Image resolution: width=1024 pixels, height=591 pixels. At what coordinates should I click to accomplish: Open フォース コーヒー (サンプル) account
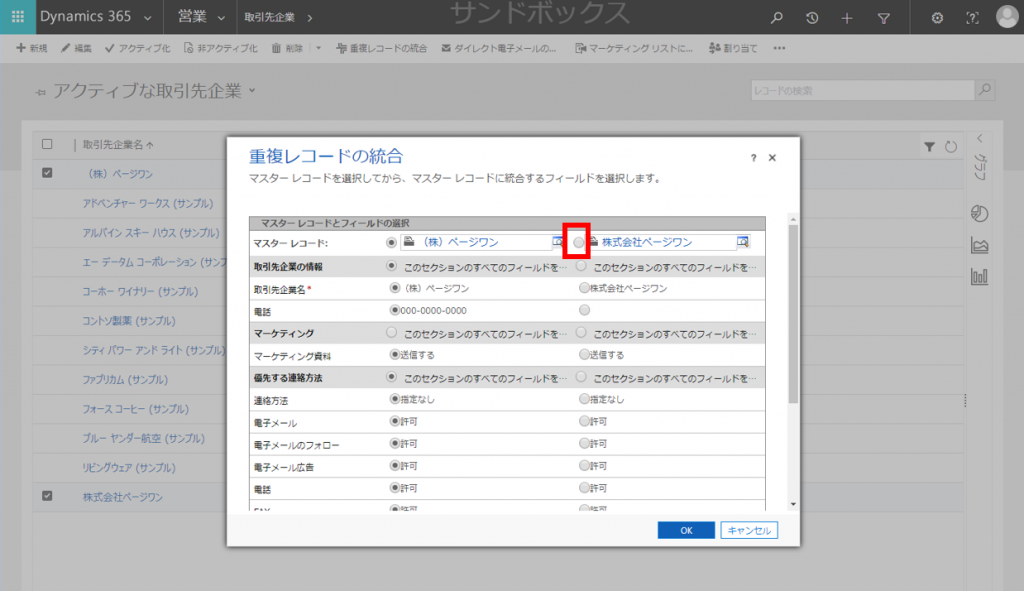(135, 409)
